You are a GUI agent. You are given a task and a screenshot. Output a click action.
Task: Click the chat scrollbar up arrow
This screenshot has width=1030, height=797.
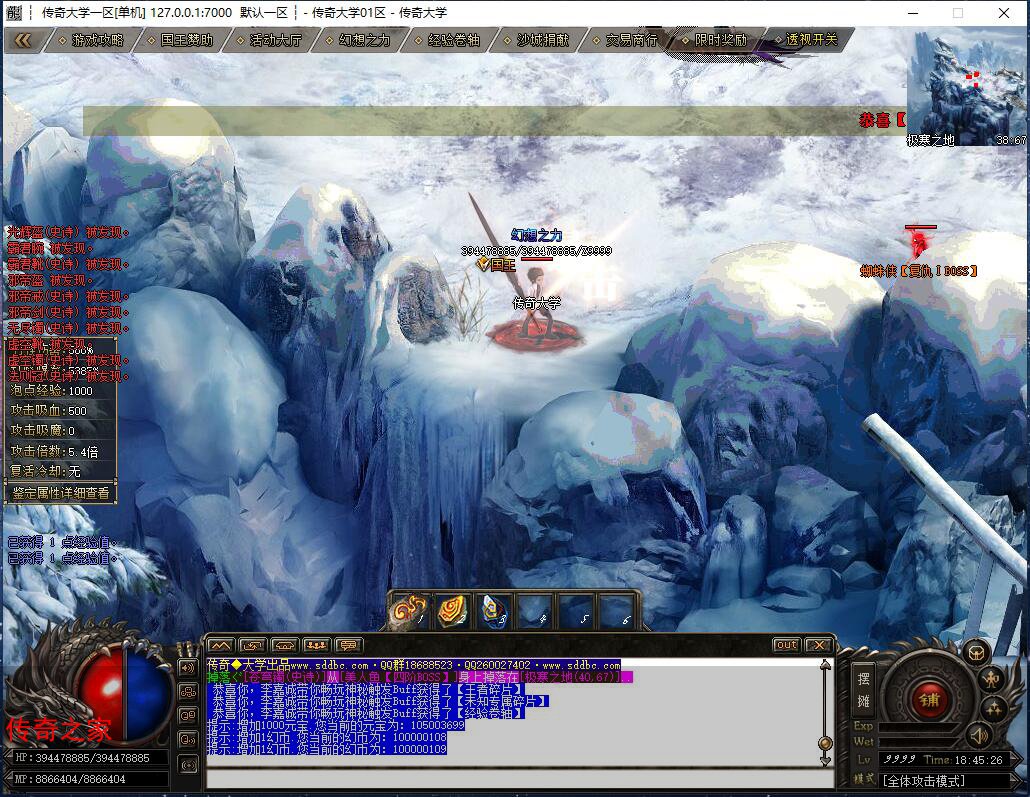pyautogui.click(x=825, y=666)
